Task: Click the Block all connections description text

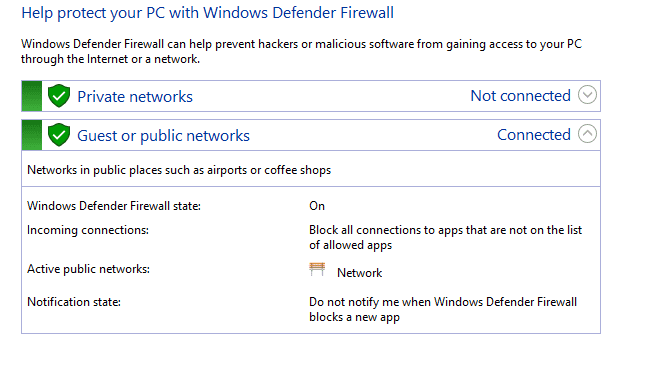Action: [x=445, y=238]
